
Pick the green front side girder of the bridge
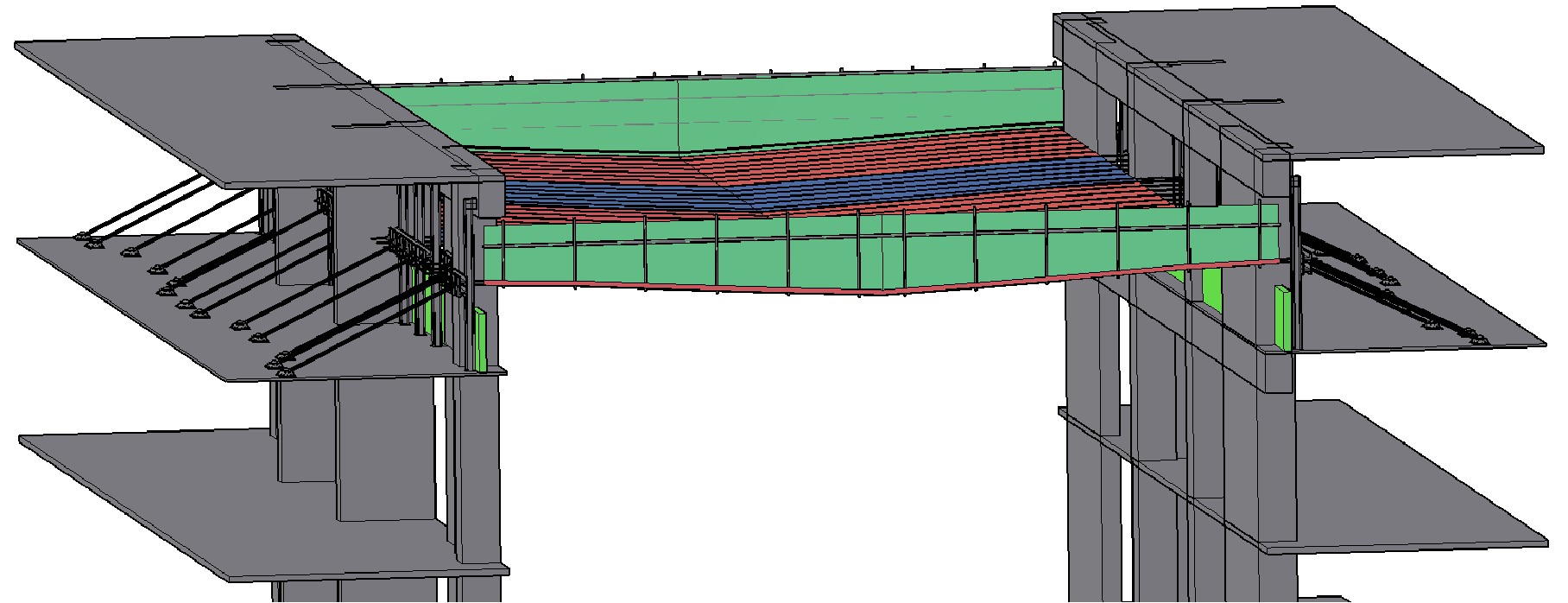click(x=881, y=251)
